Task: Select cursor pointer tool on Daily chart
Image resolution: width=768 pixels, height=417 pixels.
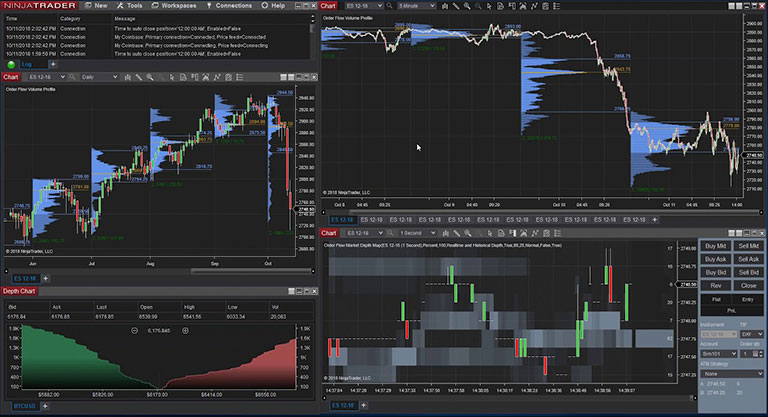Action: point(172,77)
